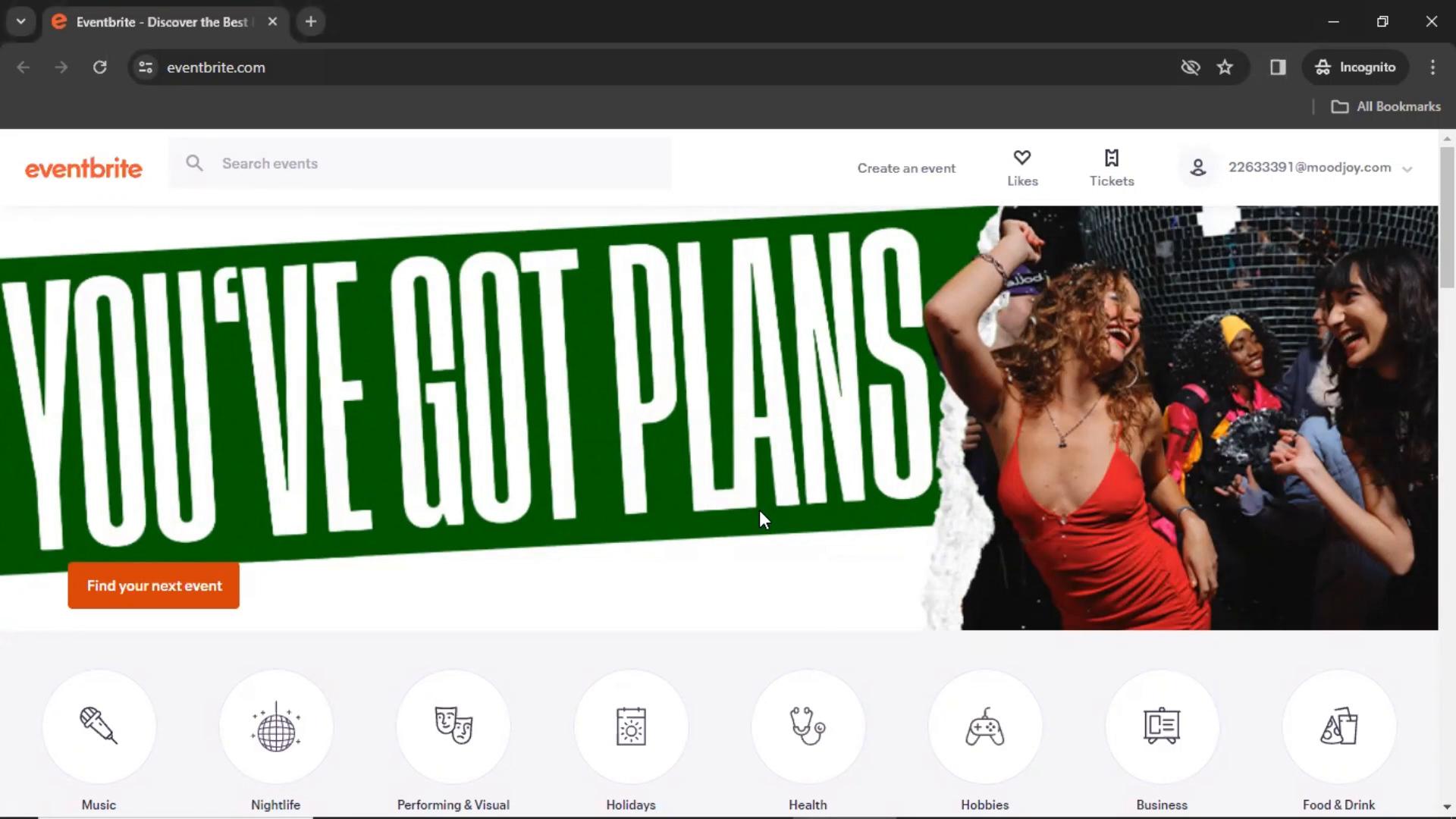Select the Food & Drink category icon
The image size is (1456, 819).
[1339, 726]
